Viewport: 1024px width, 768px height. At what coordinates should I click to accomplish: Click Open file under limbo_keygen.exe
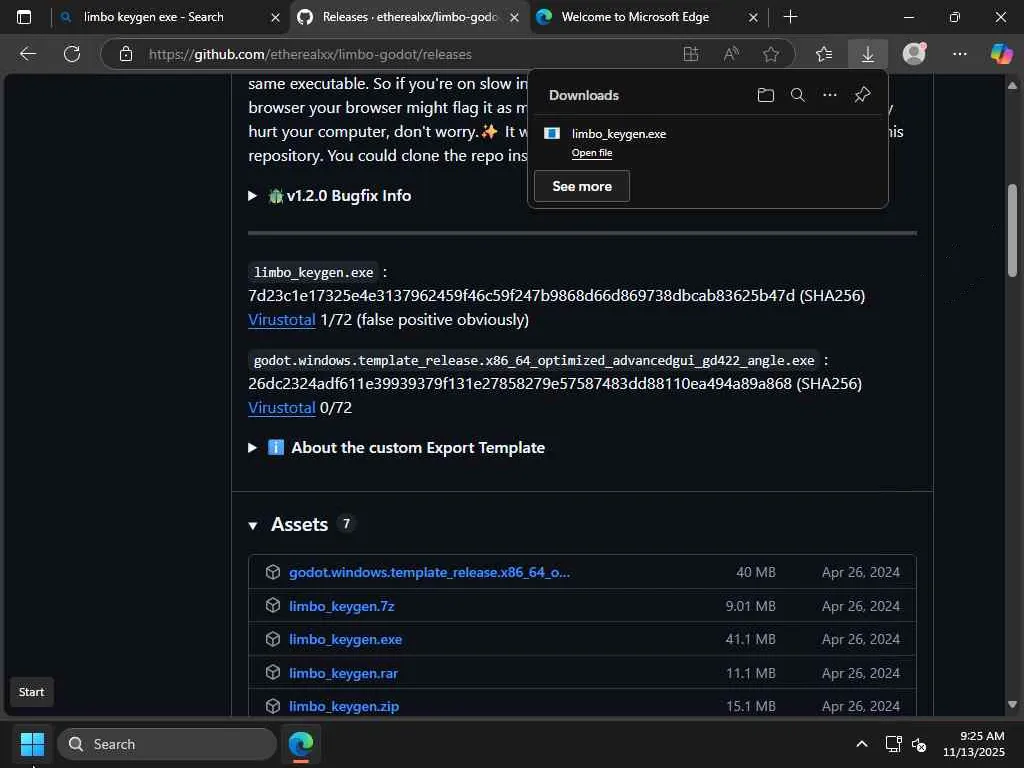pyautogui.click(x=592, y=153)
